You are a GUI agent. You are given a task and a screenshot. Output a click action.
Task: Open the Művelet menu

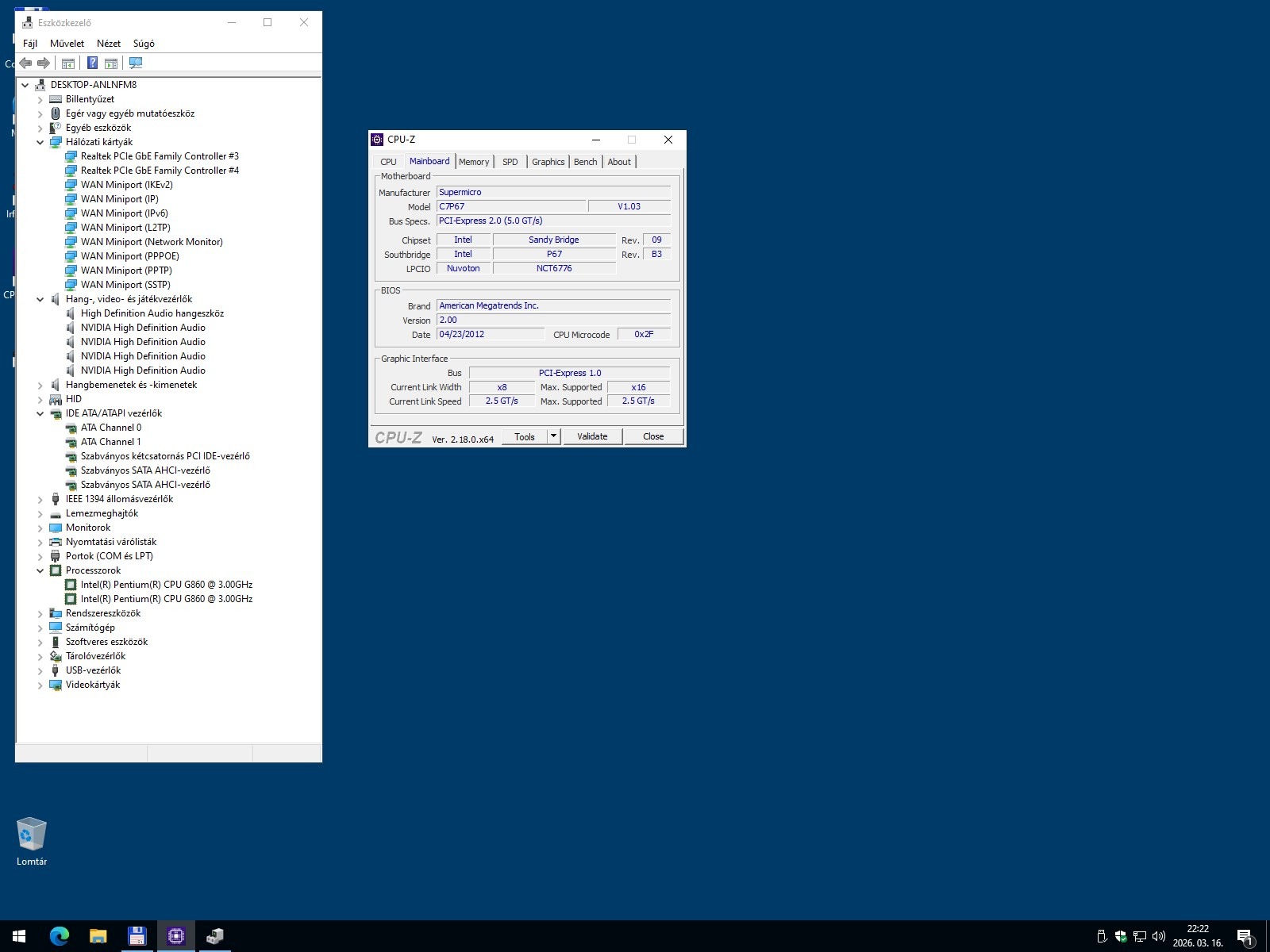(67, 44)
